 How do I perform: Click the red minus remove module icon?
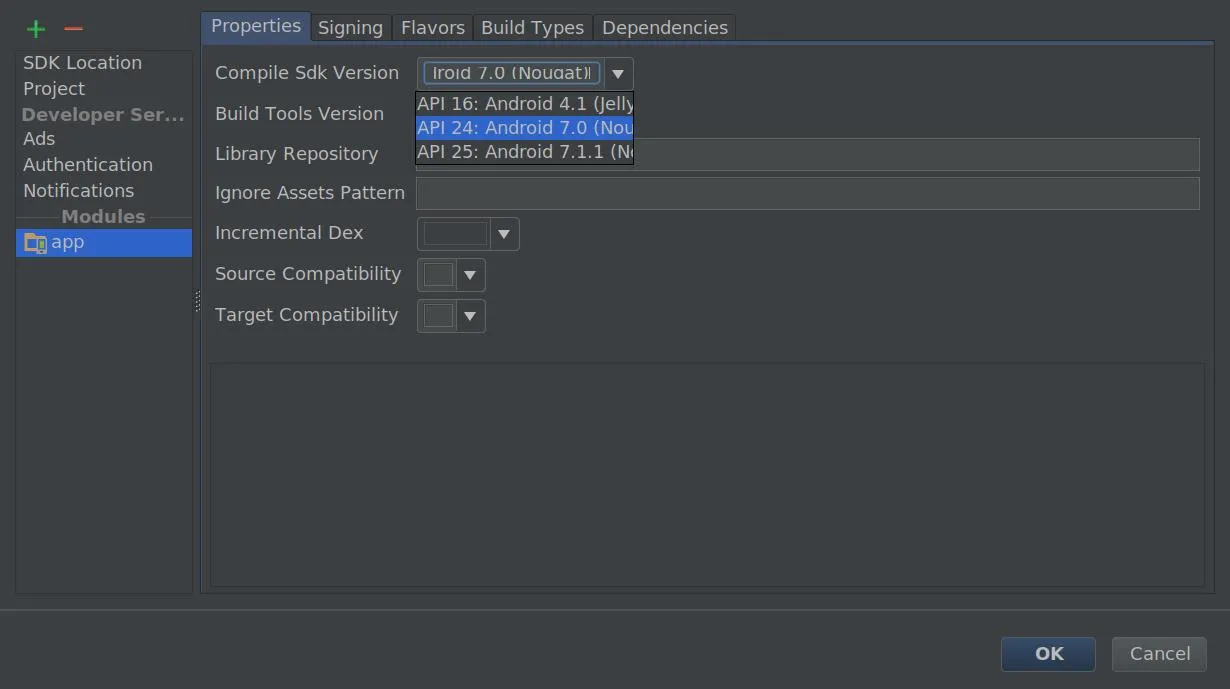73,29
